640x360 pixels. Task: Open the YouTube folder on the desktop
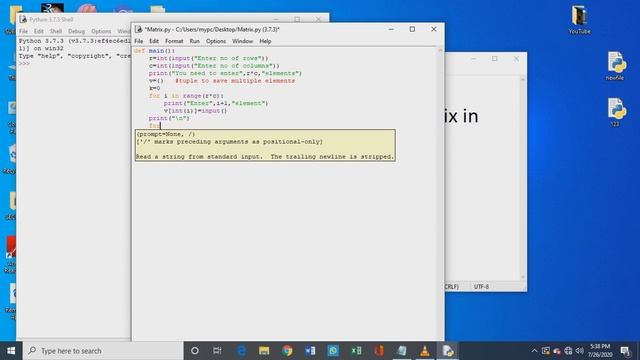(x=579, y=20)
